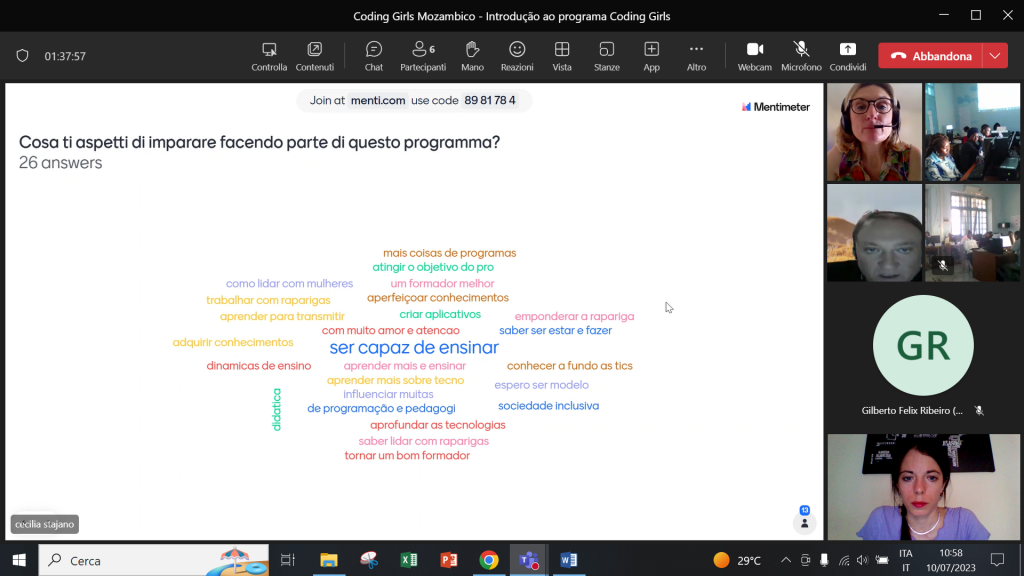Select the muted classroom video tile
This screenshot has width=1024, height=576.
coord(972,232)
